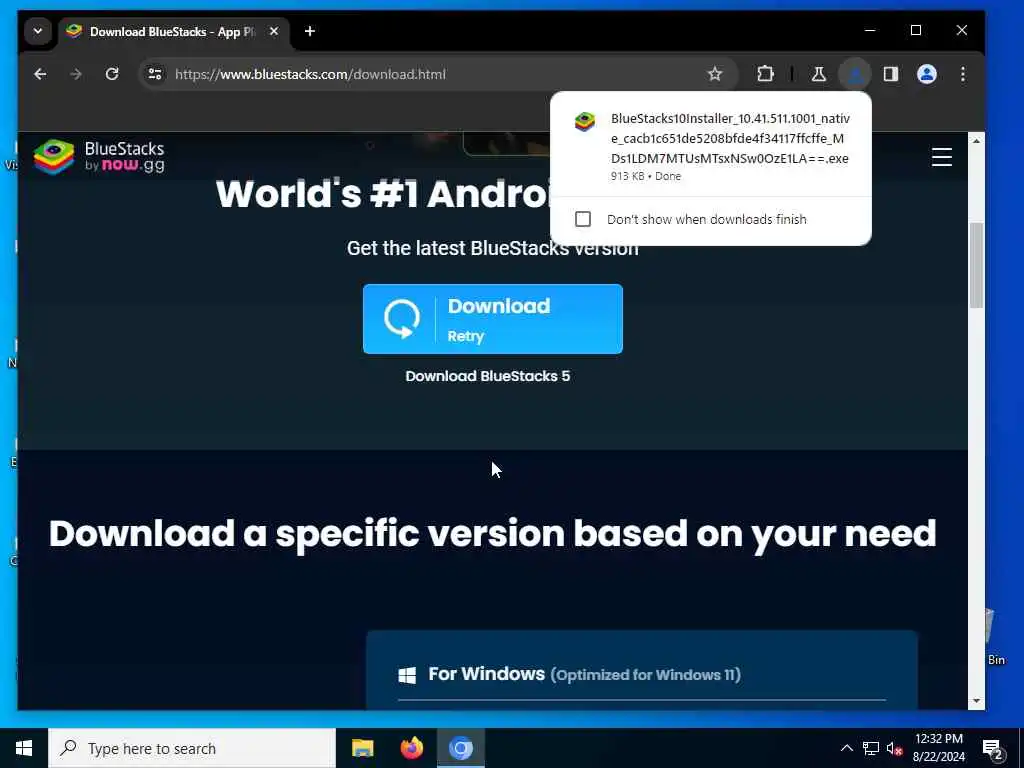The height and width of the screenshot is (768, 1024).
Task: Open the muted volume tray icon
Action: click(894, 748)
